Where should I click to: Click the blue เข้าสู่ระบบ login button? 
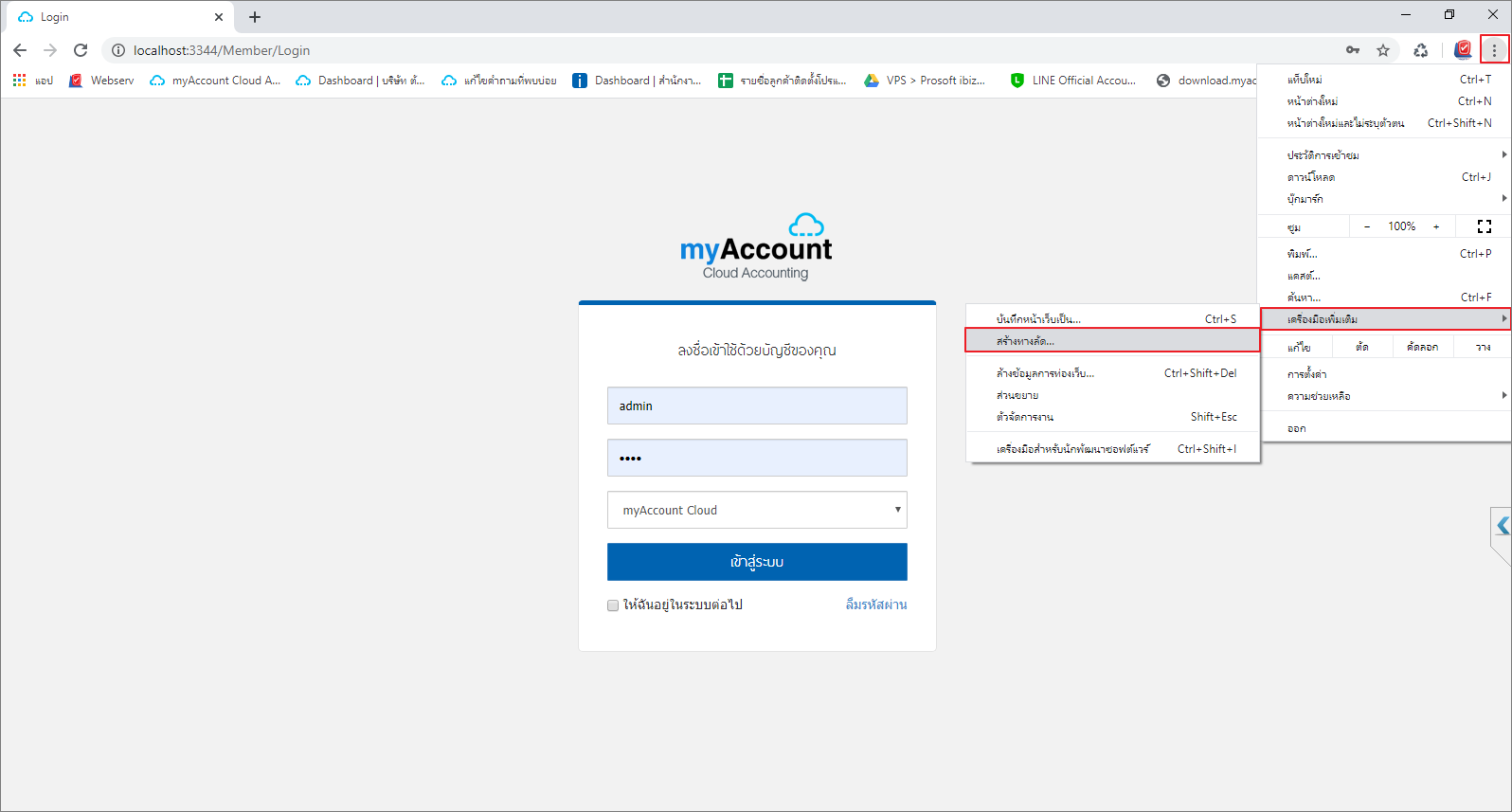coord(757,562)
